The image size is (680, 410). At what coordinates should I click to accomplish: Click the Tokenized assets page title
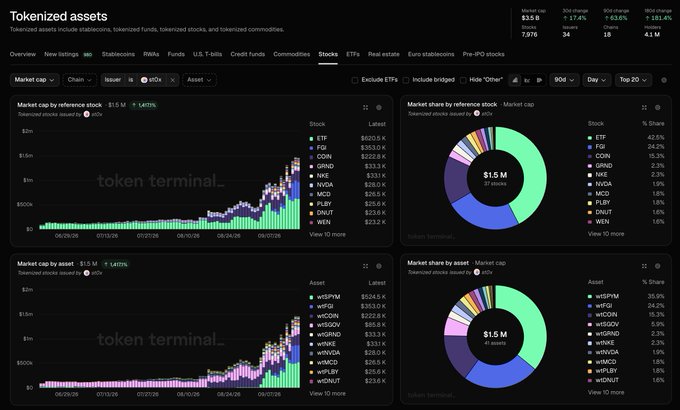tap(59, 16)
